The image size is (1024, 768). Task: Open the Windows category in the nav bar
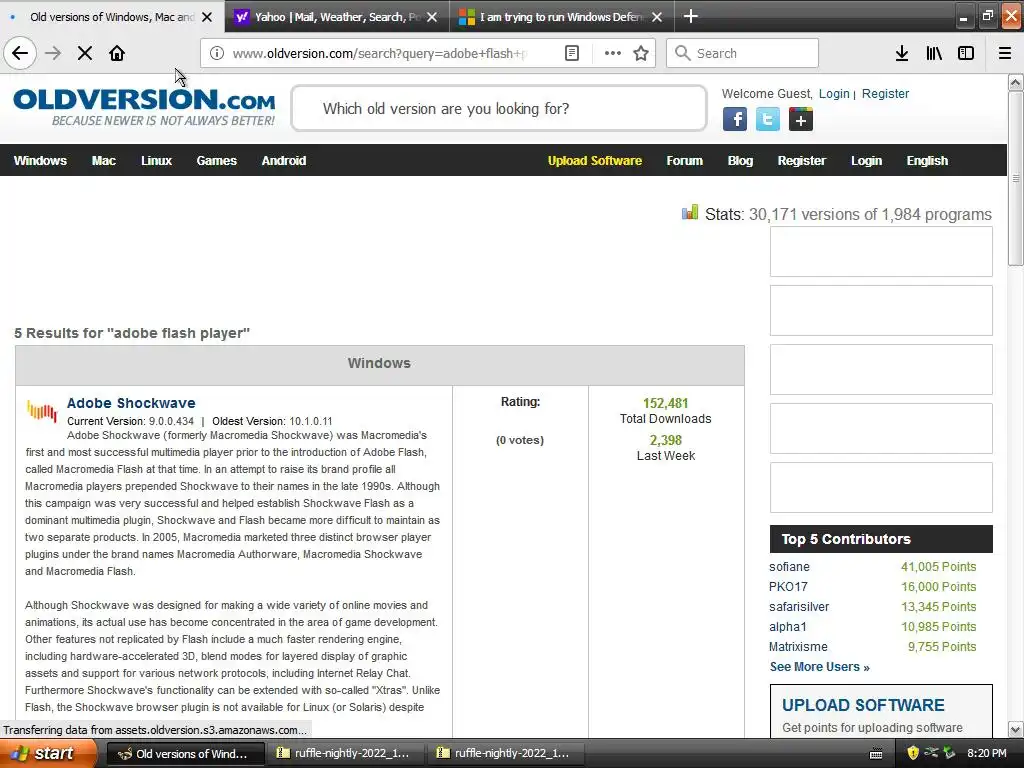pyautogui.click(x=40, y=161)
